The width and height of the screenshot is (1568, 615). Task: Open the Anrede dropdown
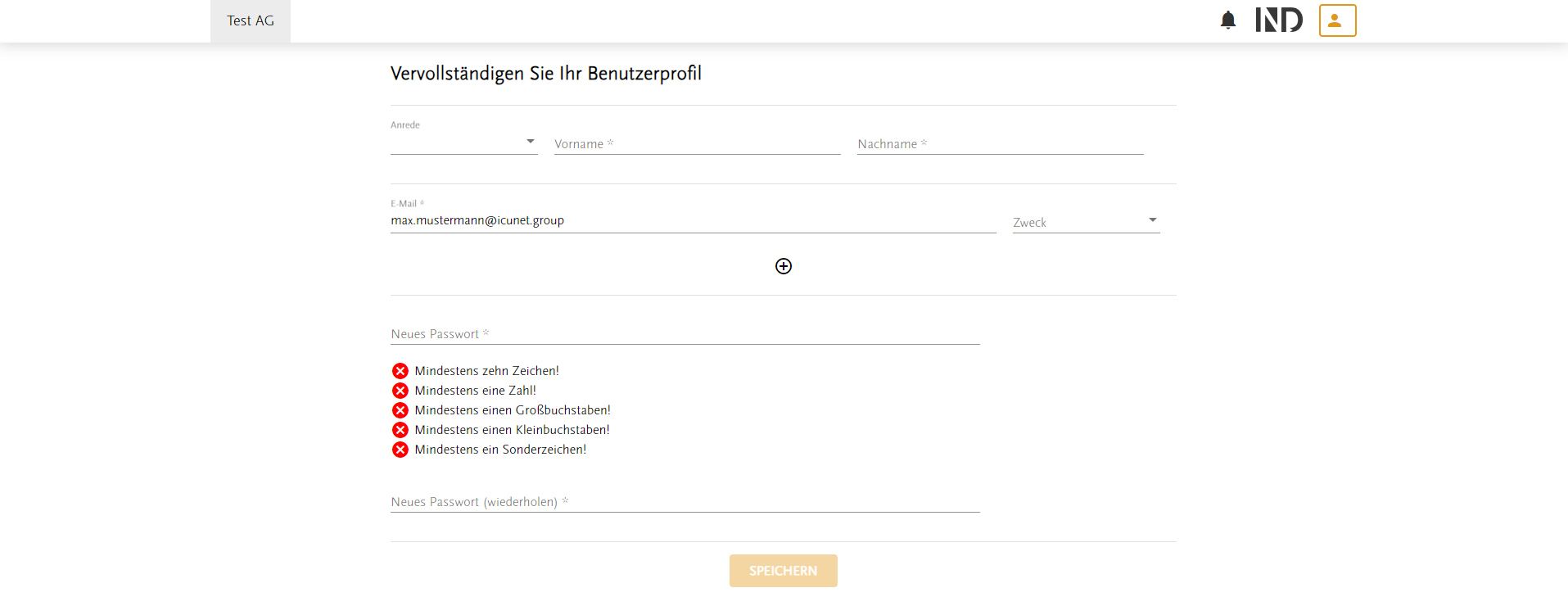464,142
